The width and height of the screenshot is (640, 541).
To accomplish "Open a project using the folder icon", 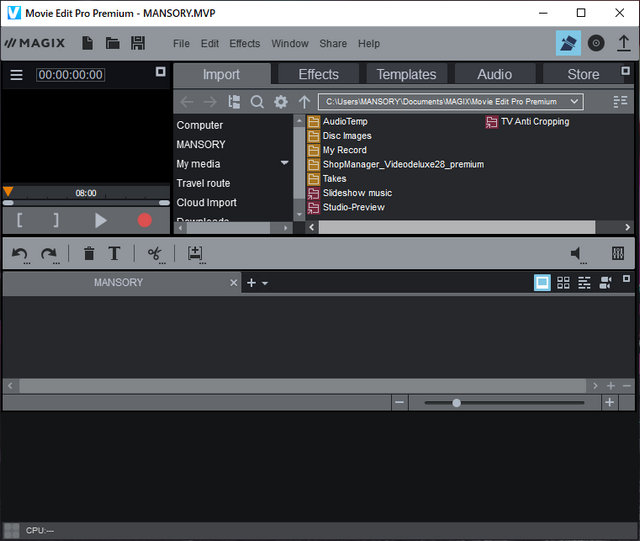I will click(x=113, y=43).
